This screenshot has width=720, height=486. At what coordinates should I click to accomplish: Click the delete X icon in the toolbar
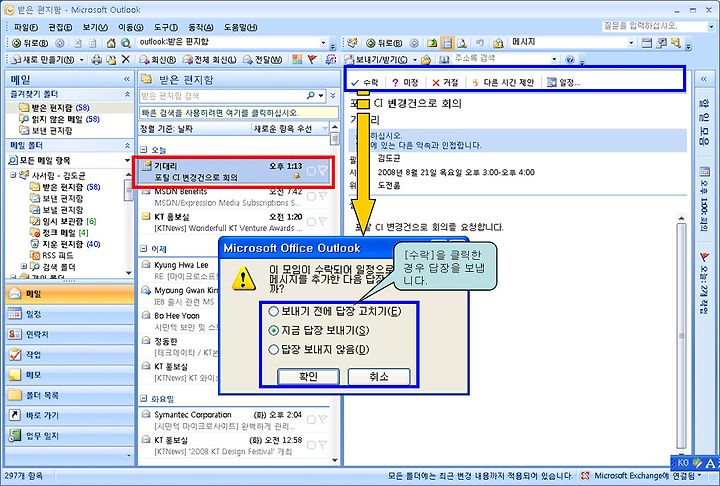126,59
